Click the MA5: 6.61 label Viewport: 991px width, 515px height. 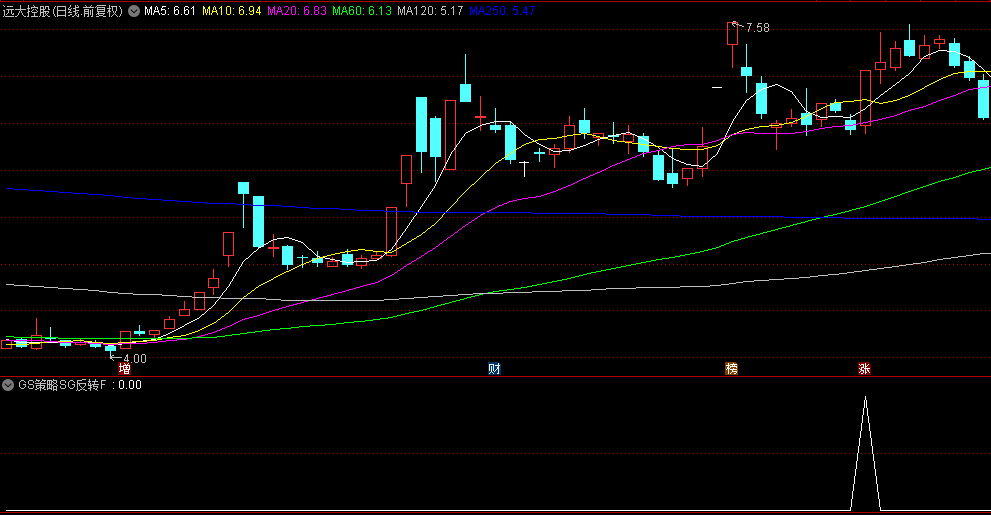[169, 11]
